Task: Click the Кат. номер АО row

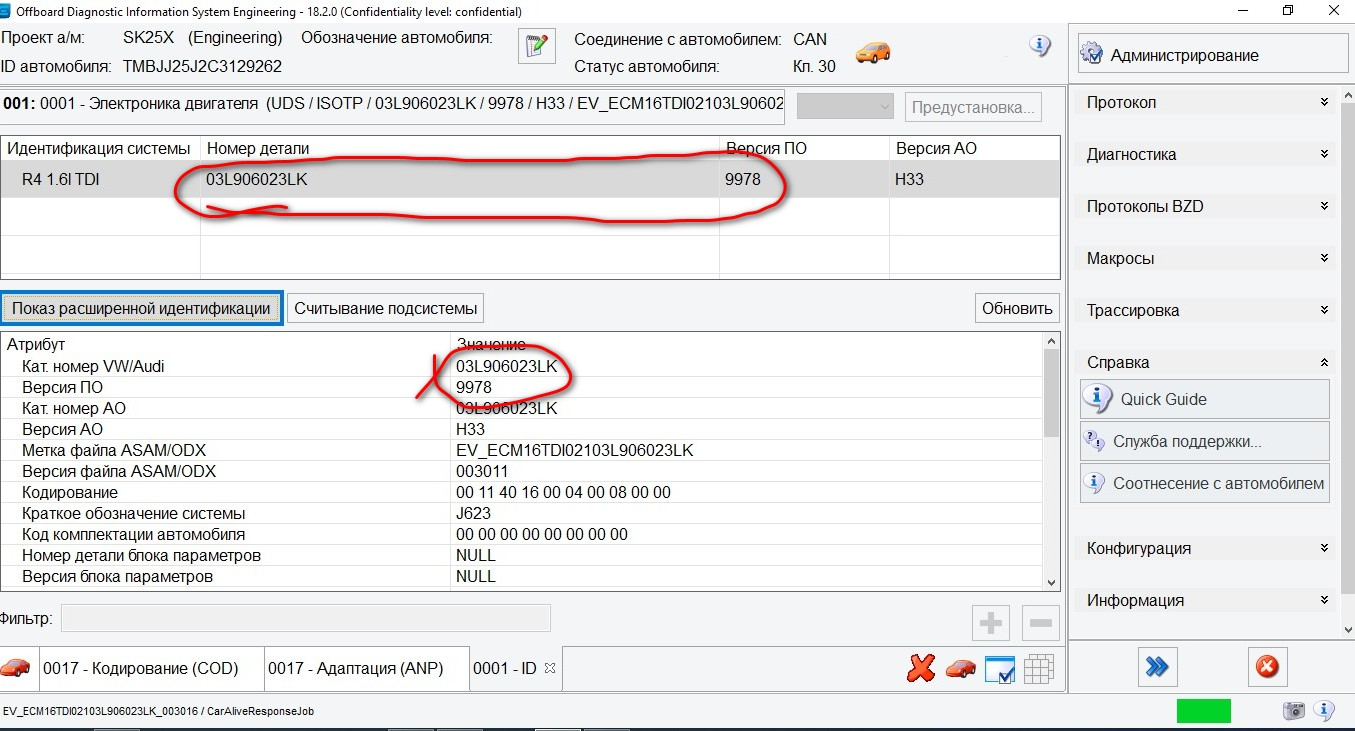Action: coord(522,408)
